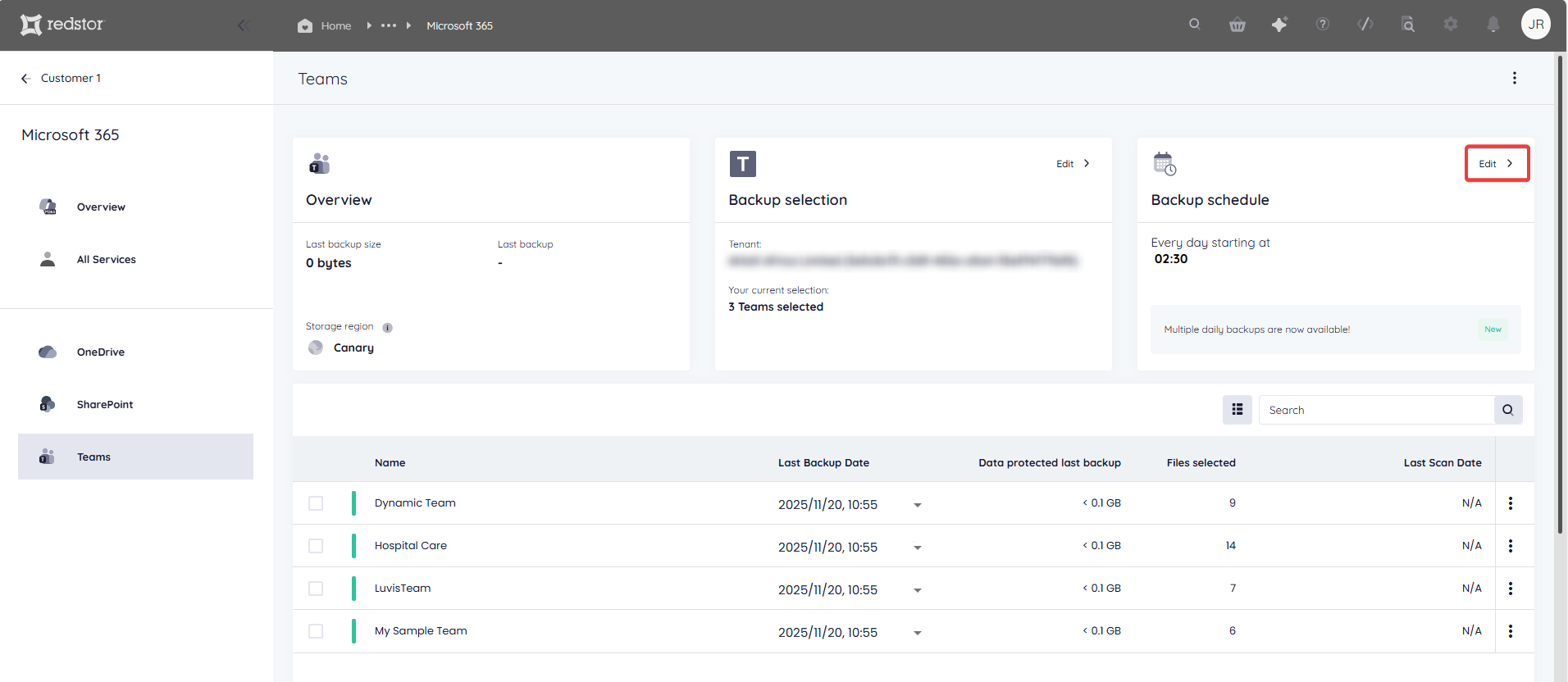Screen dimensions: 1568x682
Task: Check the LuvisTeam checkbox
Action: point(316,589)
